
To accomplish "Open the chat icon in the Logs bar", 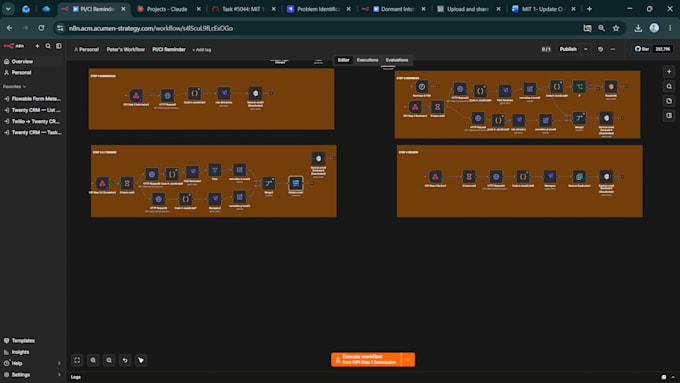I will pyautogui.click(x=664, y=377).
